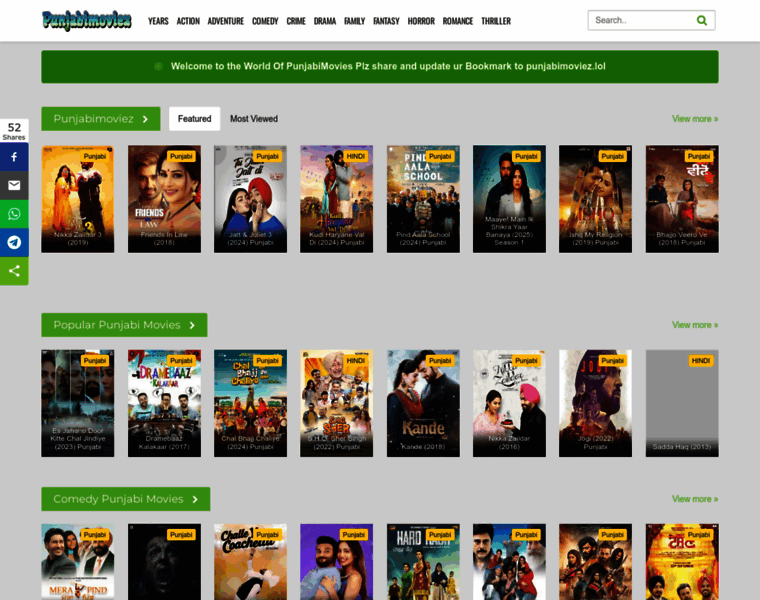The width and height of the screenshot is (760, 600).
Task: Switch to the Most Viewed tab
Action: 253,119
